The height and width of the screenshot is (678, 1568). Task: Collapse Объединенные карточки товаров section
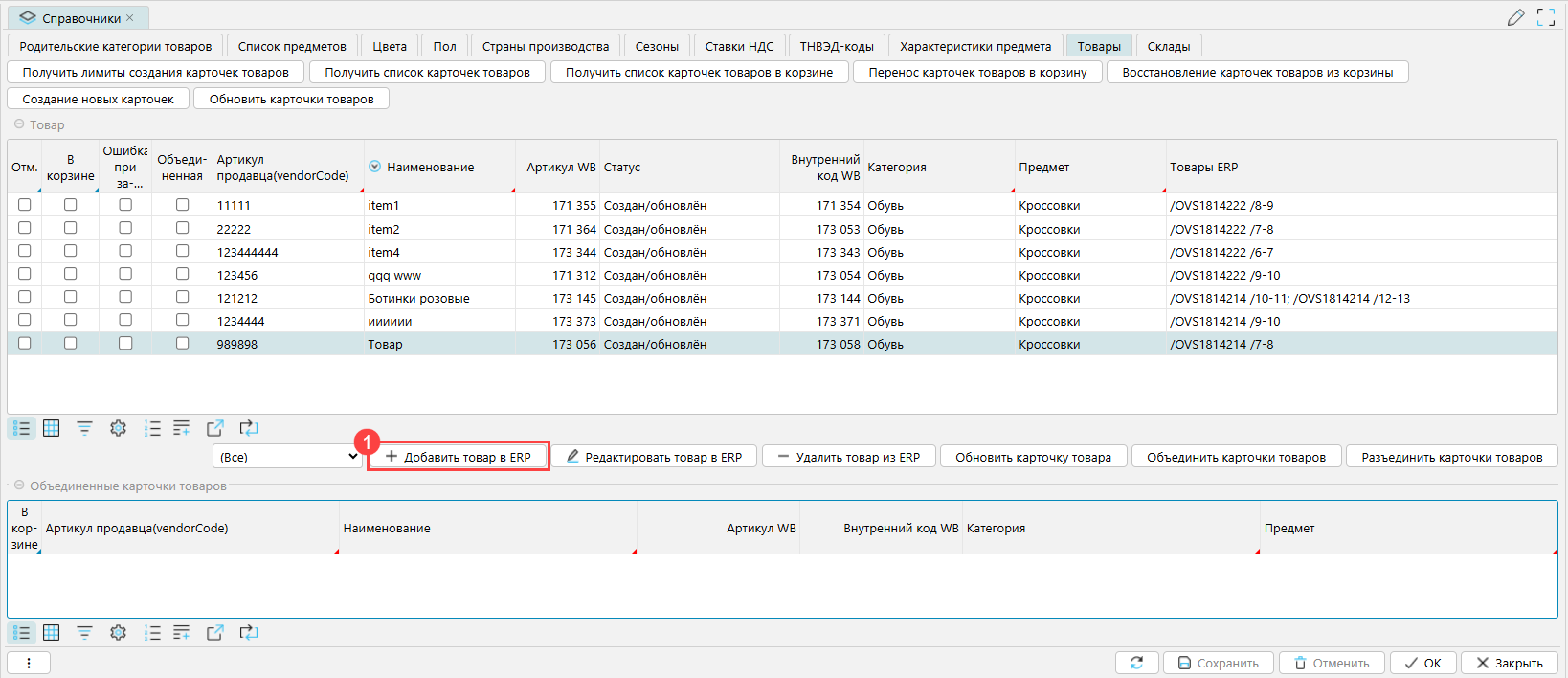coord(19,486)
